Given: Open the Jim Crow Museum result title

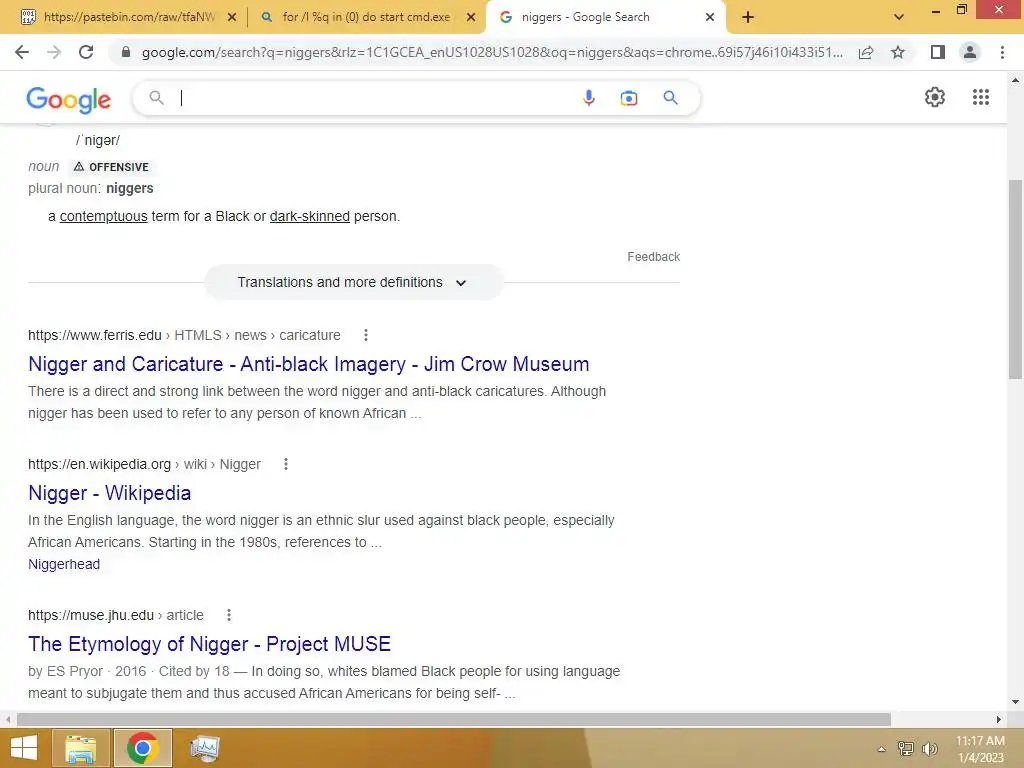Looking at the screenshot, I should coord(308,364).
